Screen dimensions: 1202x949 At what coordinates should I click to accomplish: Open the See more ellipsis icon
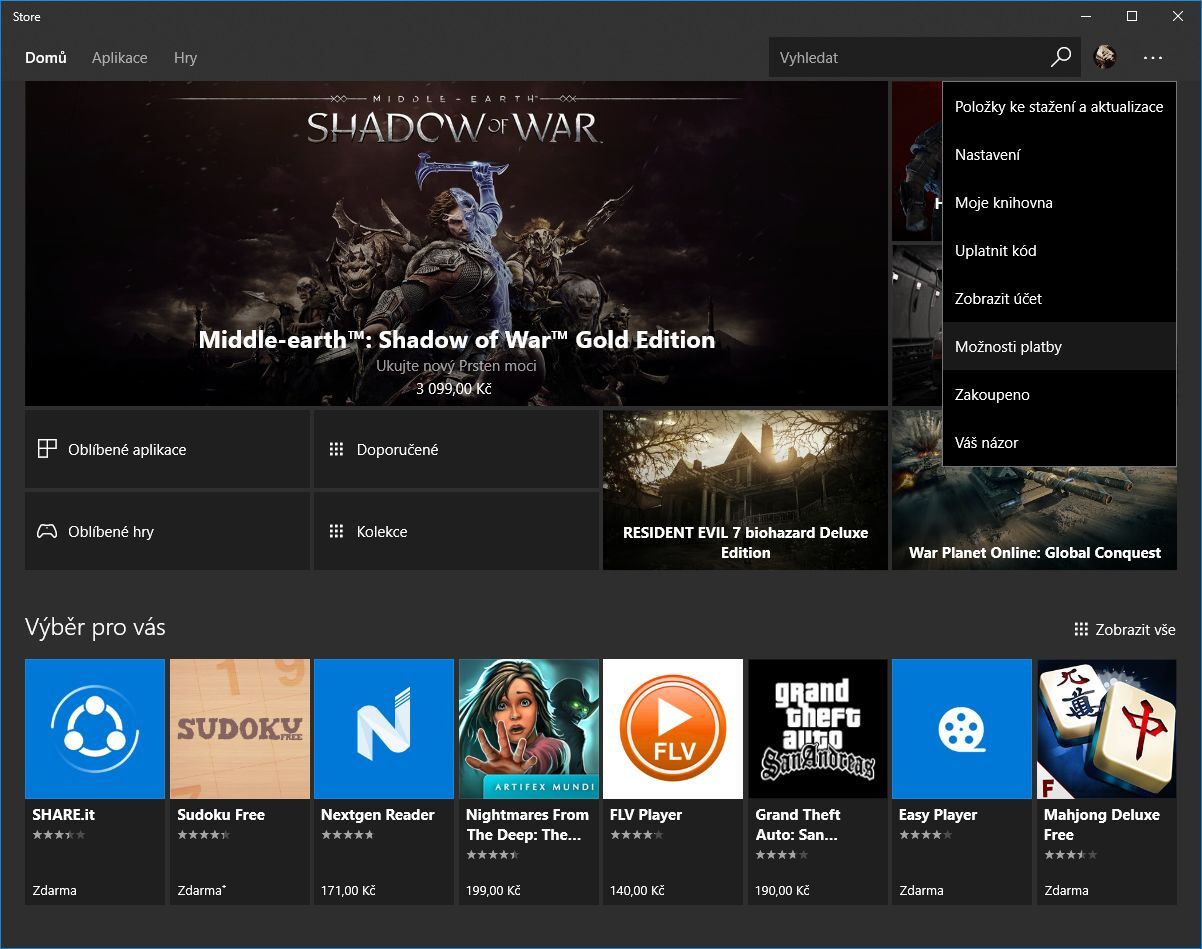click(x=1153, y=58)
